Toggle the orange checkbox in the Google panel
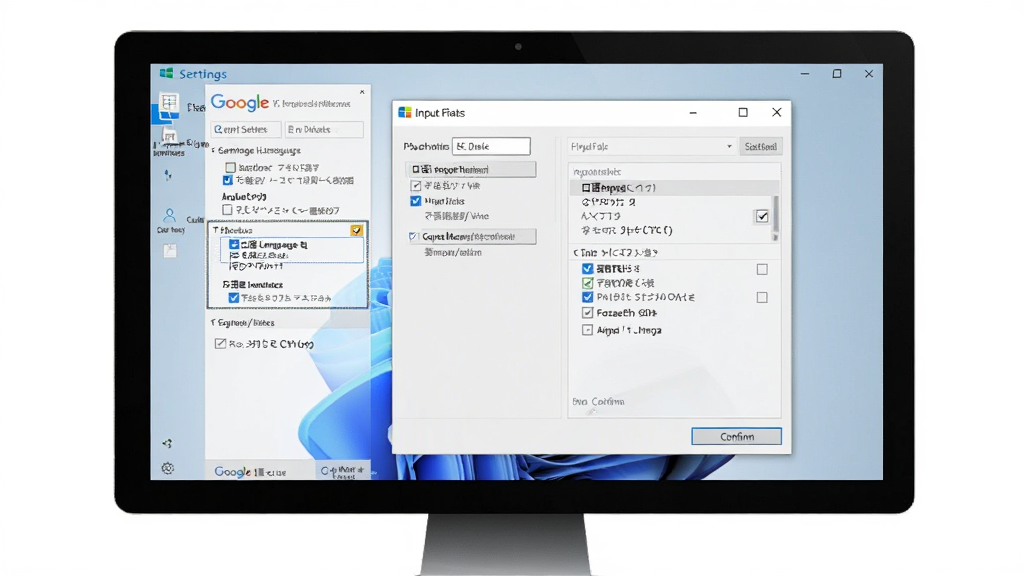Image resolution: width=1024 pixels, height=576 pixels. 356,231
